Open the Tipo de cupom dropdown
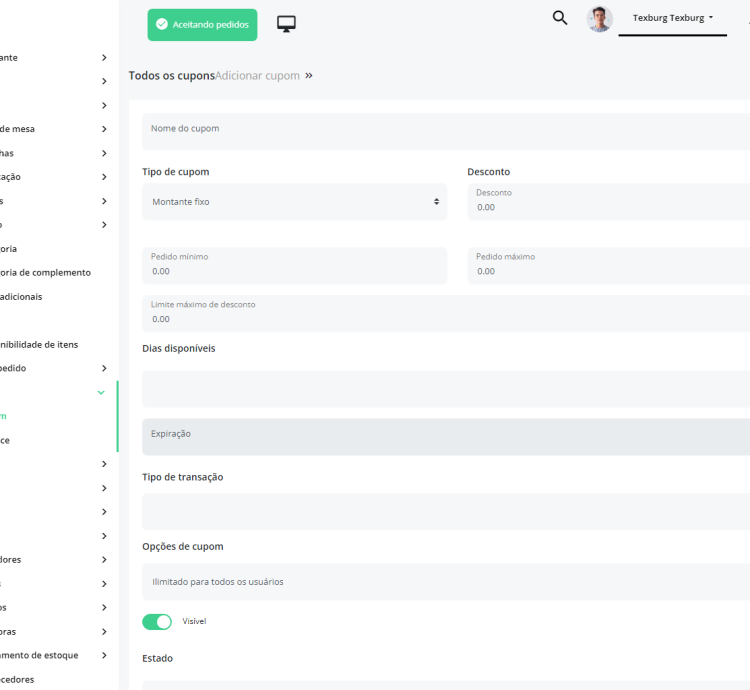 (294, 202)
